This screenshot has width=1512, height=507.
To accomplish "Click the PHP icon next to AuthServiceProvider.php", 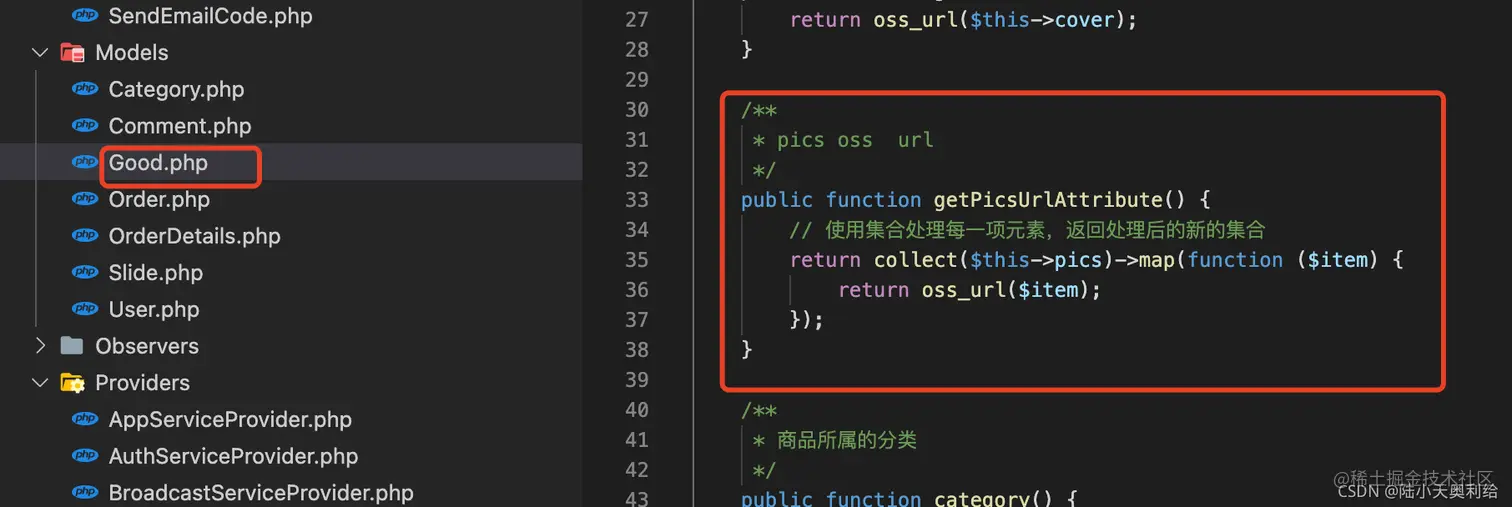I will point(85,456).
